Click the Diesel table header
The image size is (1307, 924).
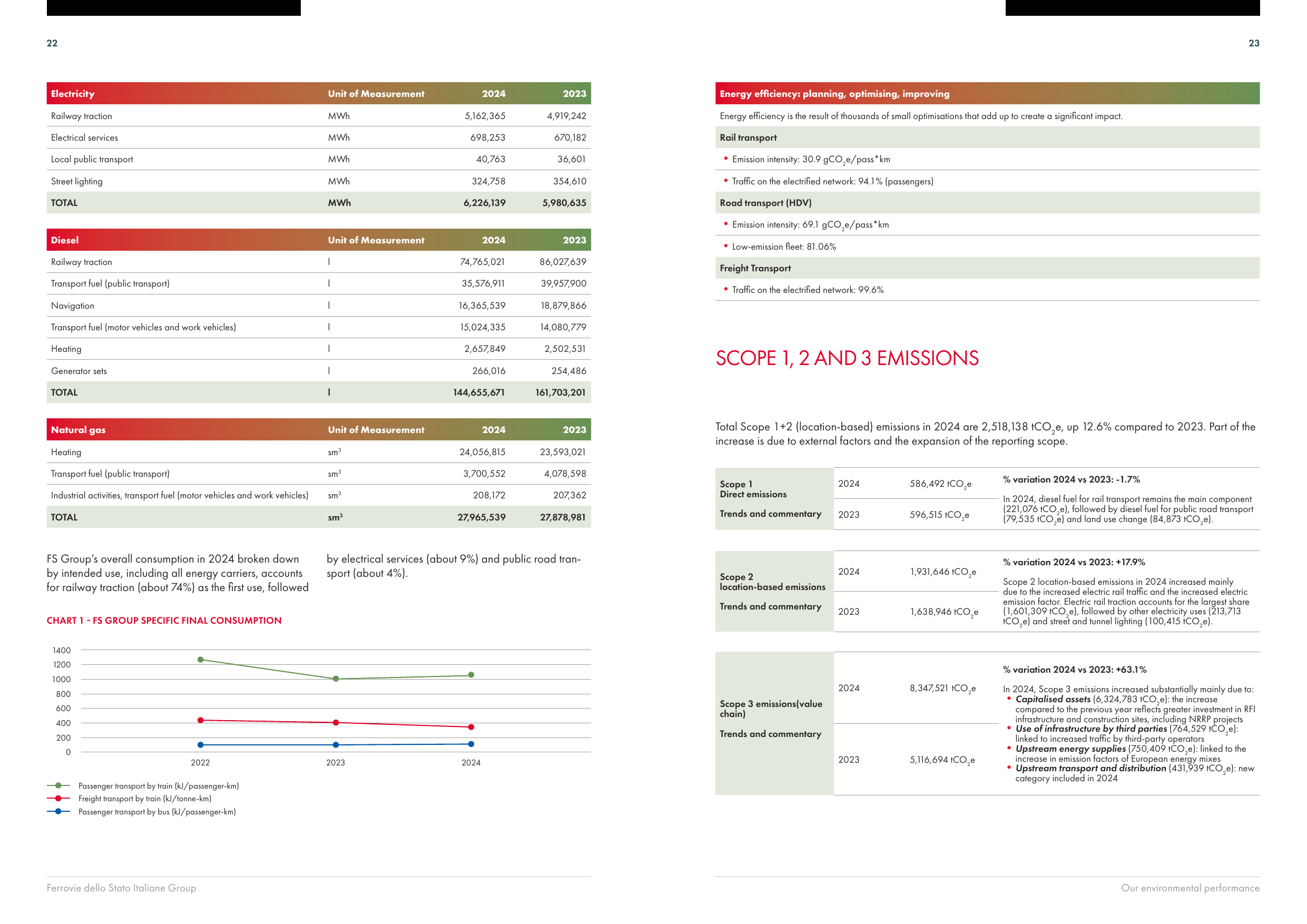pos(319,240)
